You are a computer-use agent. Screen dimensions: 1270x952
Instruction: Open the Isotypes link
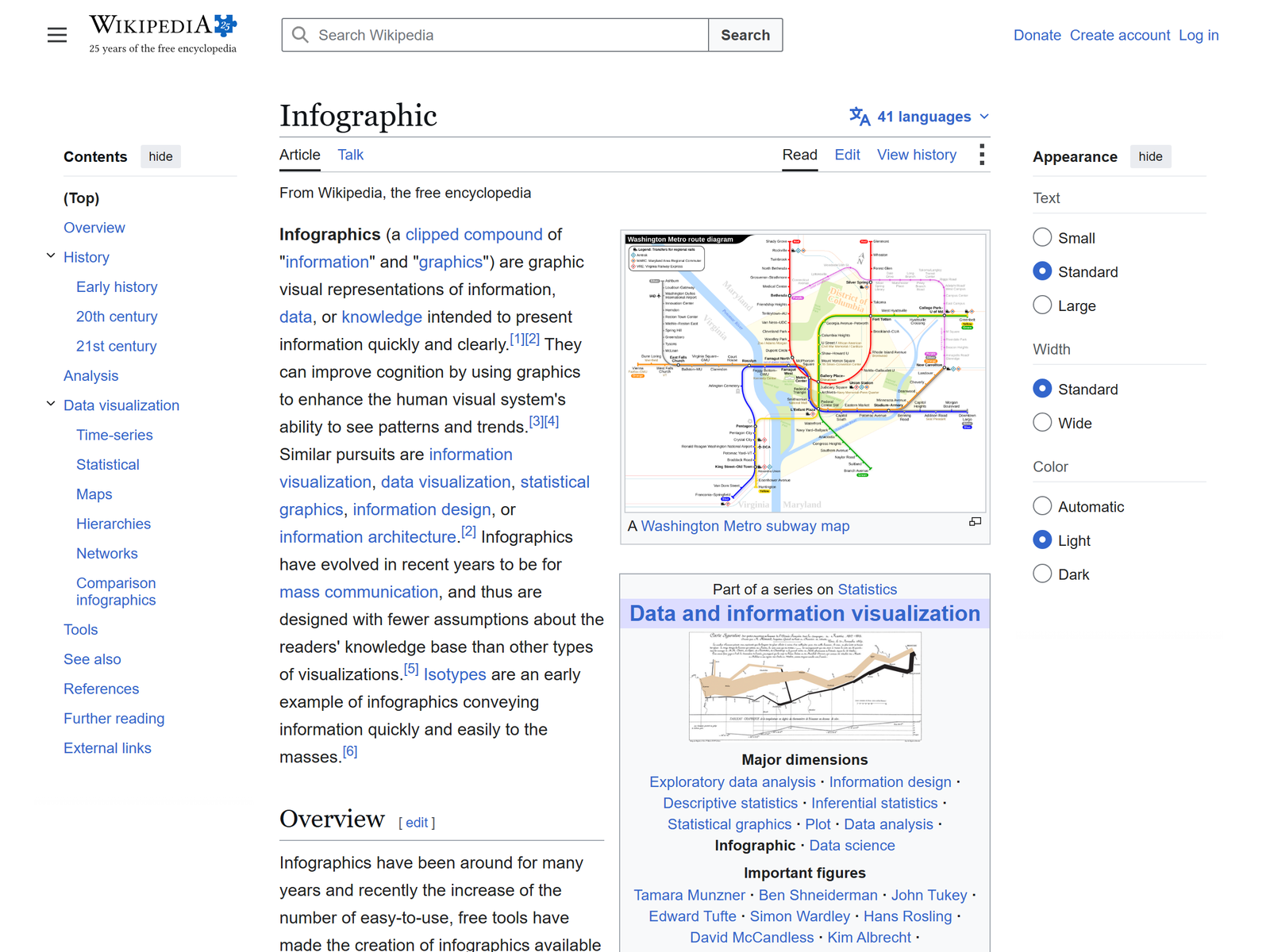click(455, 674)
